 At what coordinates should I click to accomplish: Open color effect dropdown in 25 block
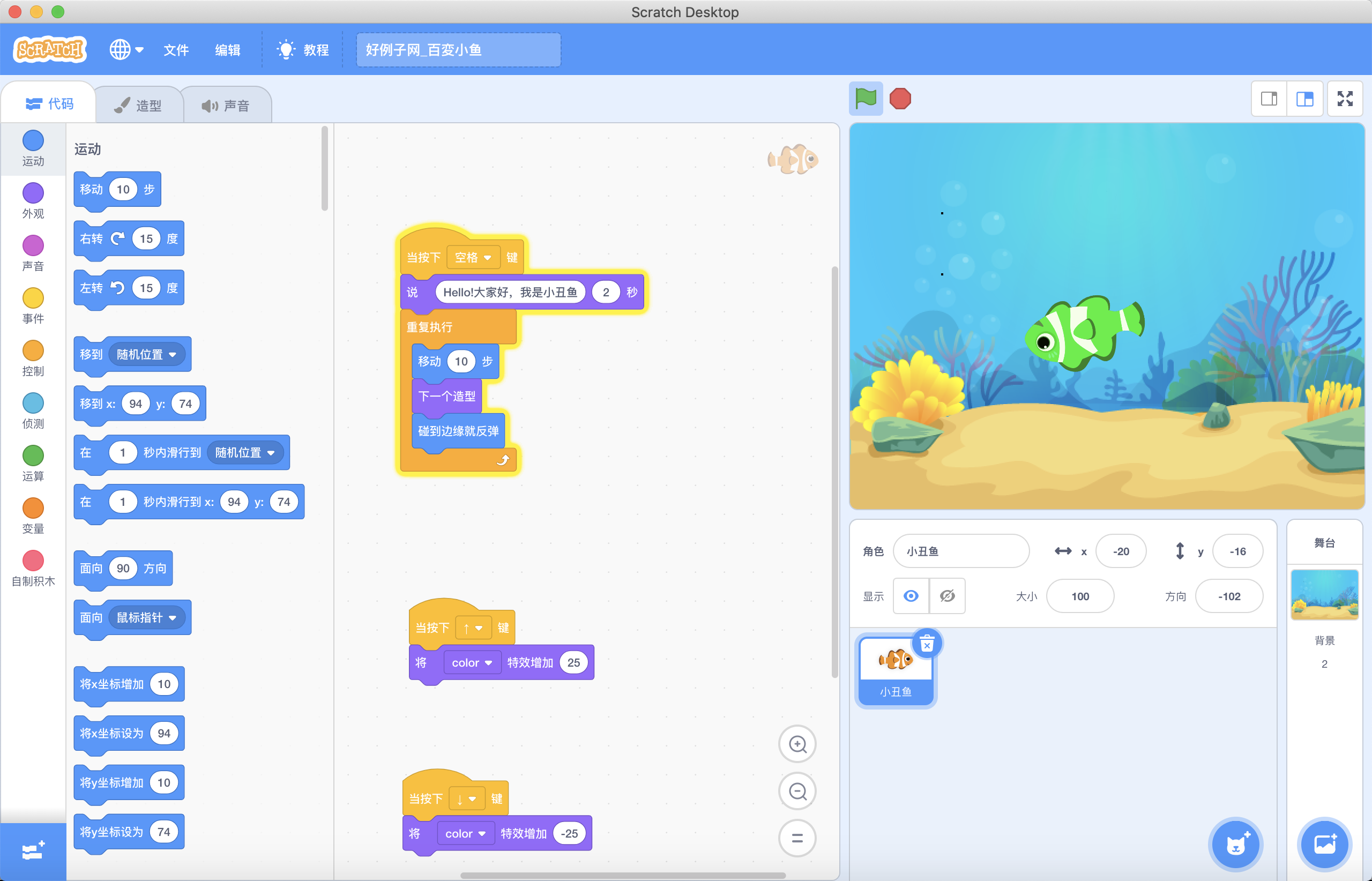[472, 662]
